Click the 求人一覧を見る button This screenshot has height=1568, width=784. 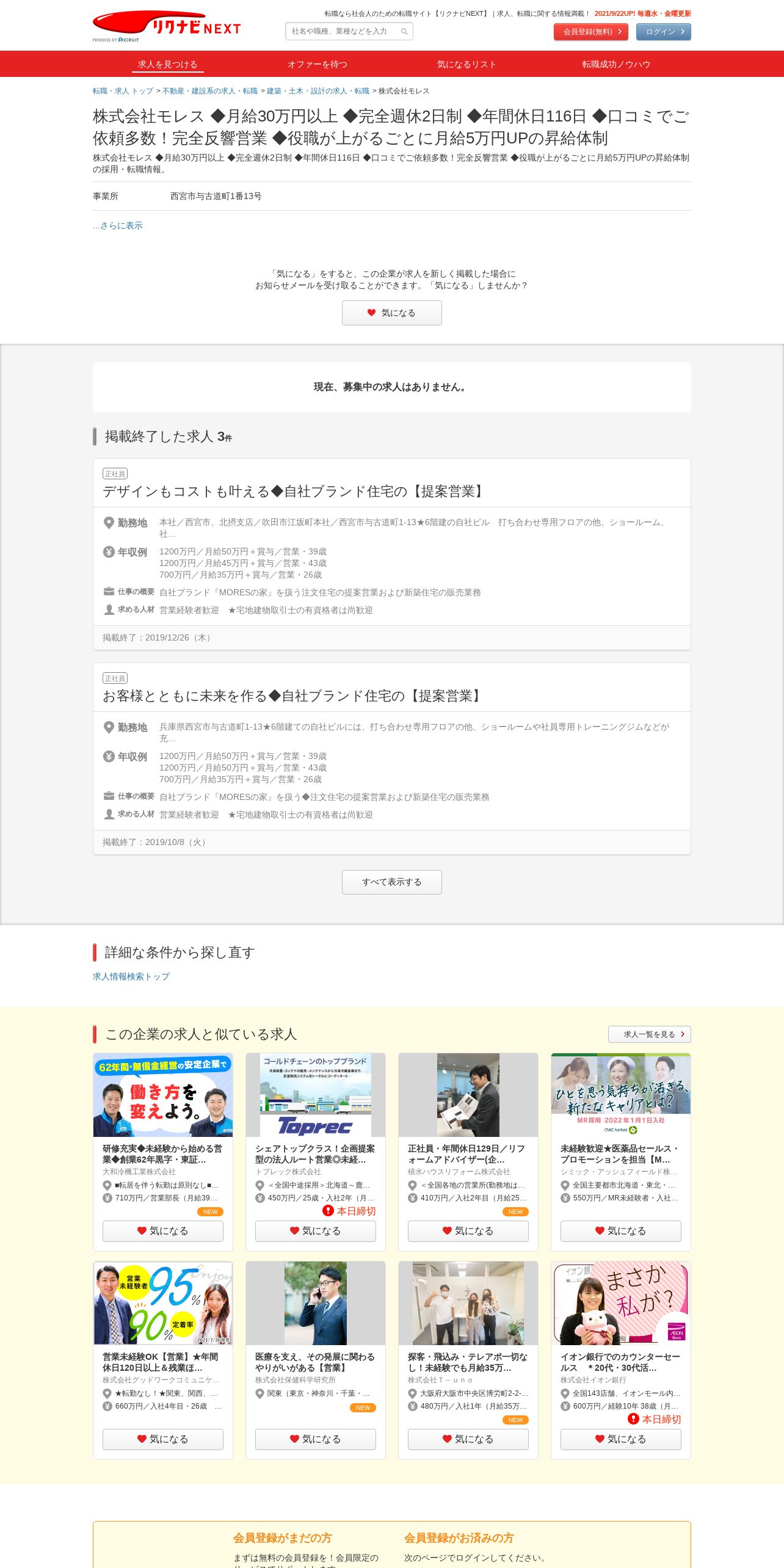coord(650,1034)
